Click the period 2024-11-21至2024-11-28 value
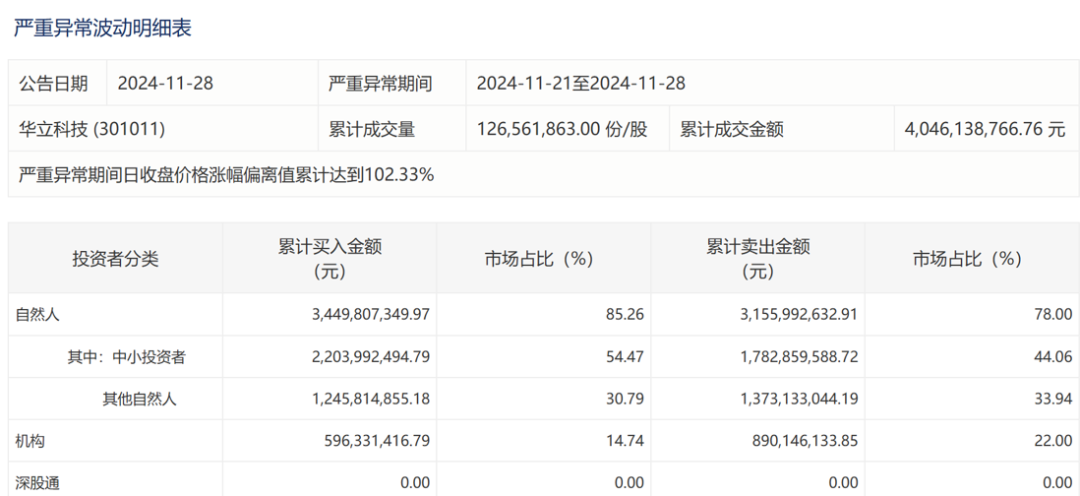Image resolution: width=1080 pixels, height=496 pixels. tap(581, 84)
